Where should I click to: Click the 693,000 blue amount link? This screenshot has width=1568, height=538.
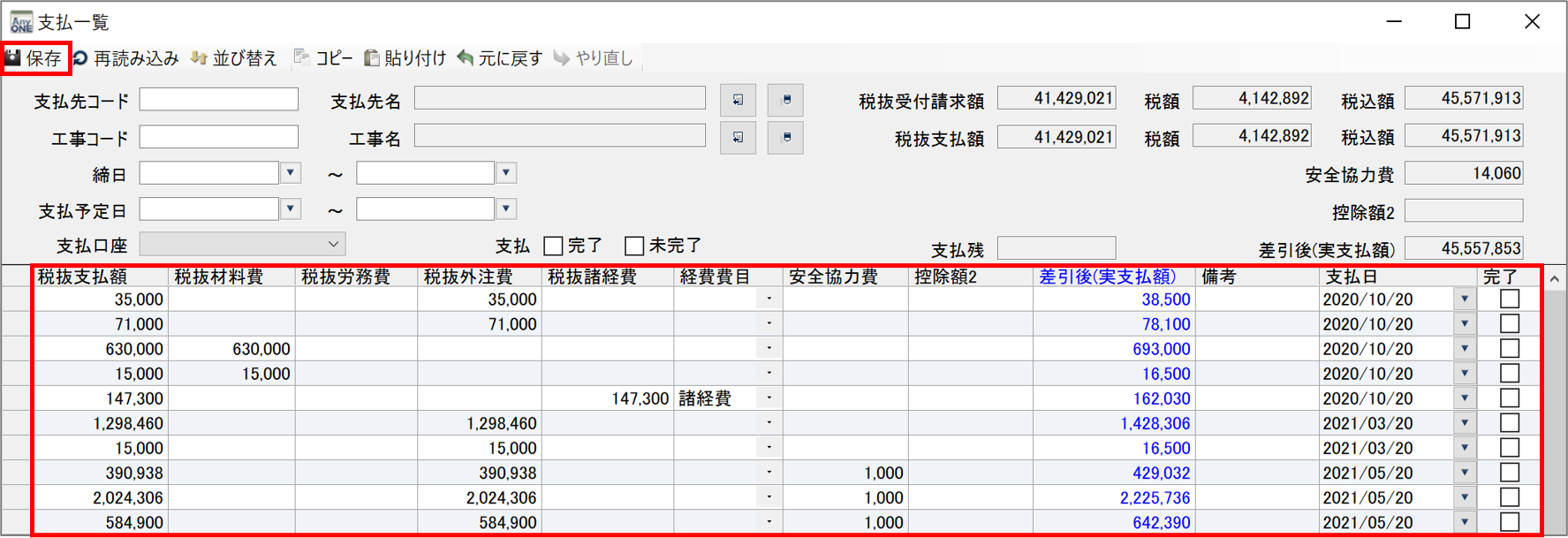pos(1161,350)
